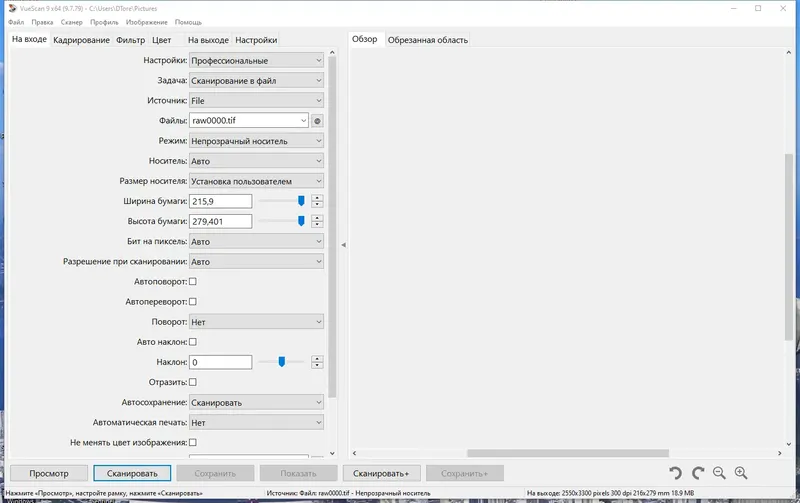Click the Просмотр button
This screenshot has width=800, height=503.
pos(49,473)
